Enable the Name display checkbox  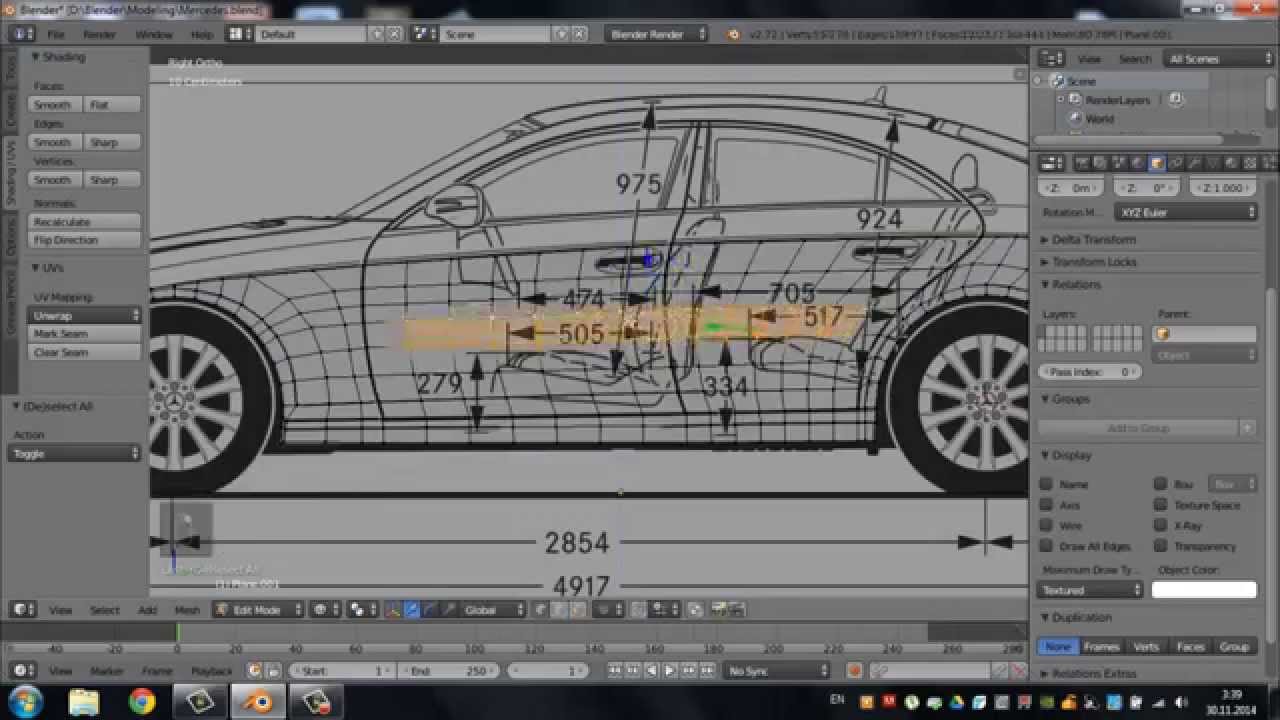[x=1046, y=484]
